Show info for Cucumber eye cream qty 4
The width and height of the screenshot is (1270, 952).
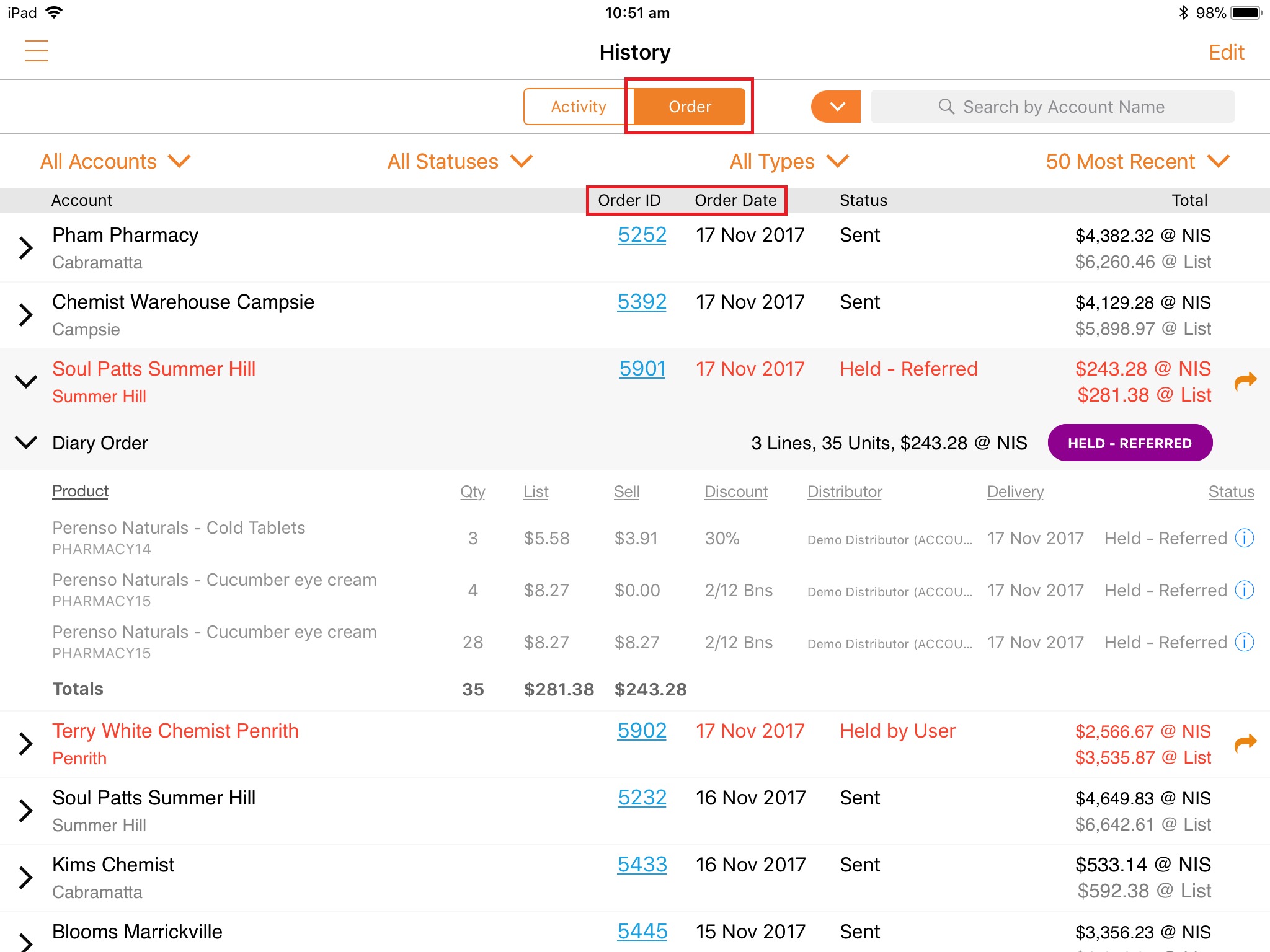pos(1245,590)
